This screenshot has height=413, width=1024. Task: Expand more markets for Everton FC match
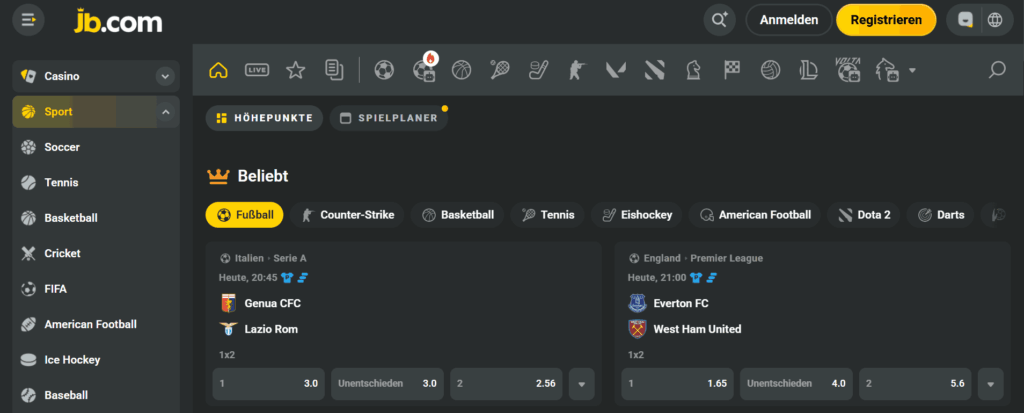[990, 383]
